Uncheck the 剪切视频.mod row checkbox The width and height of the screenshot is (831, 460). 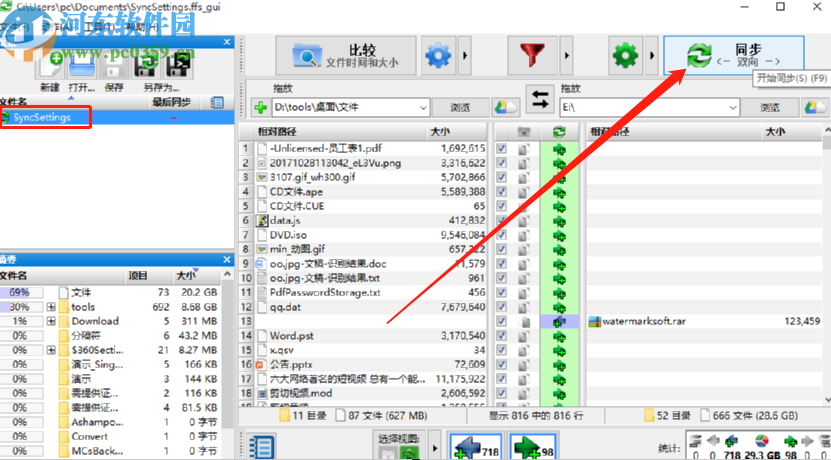point(501,393)
